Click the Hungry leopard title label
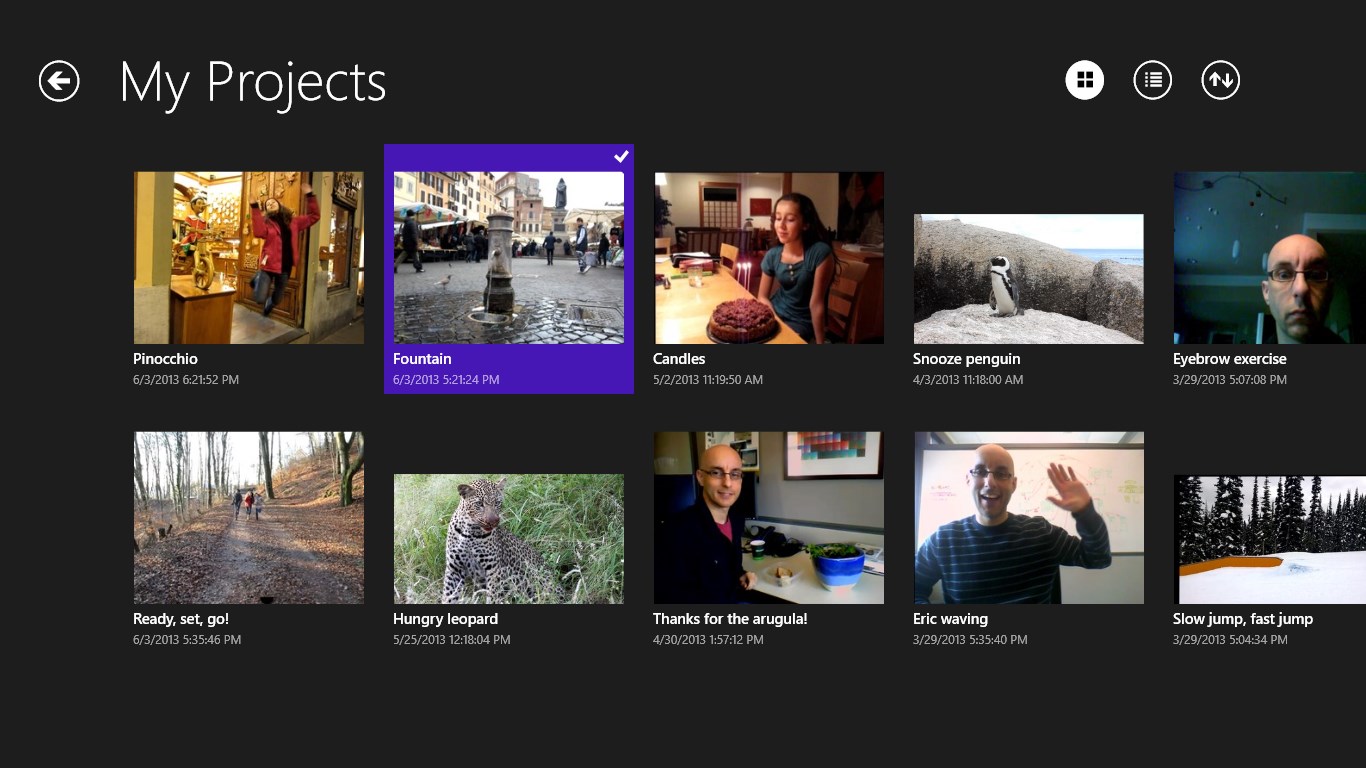Screen dimensions: 1366x768 (445, 619)
